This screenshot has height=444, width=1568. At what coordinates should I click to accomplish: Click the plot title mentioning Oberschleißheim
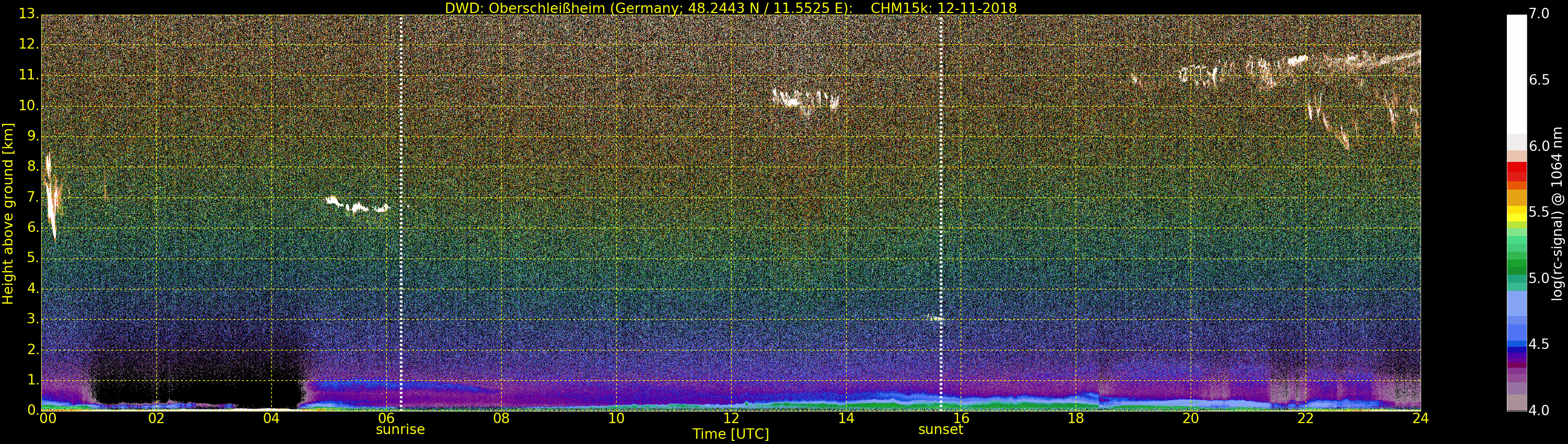pos(731,8)
